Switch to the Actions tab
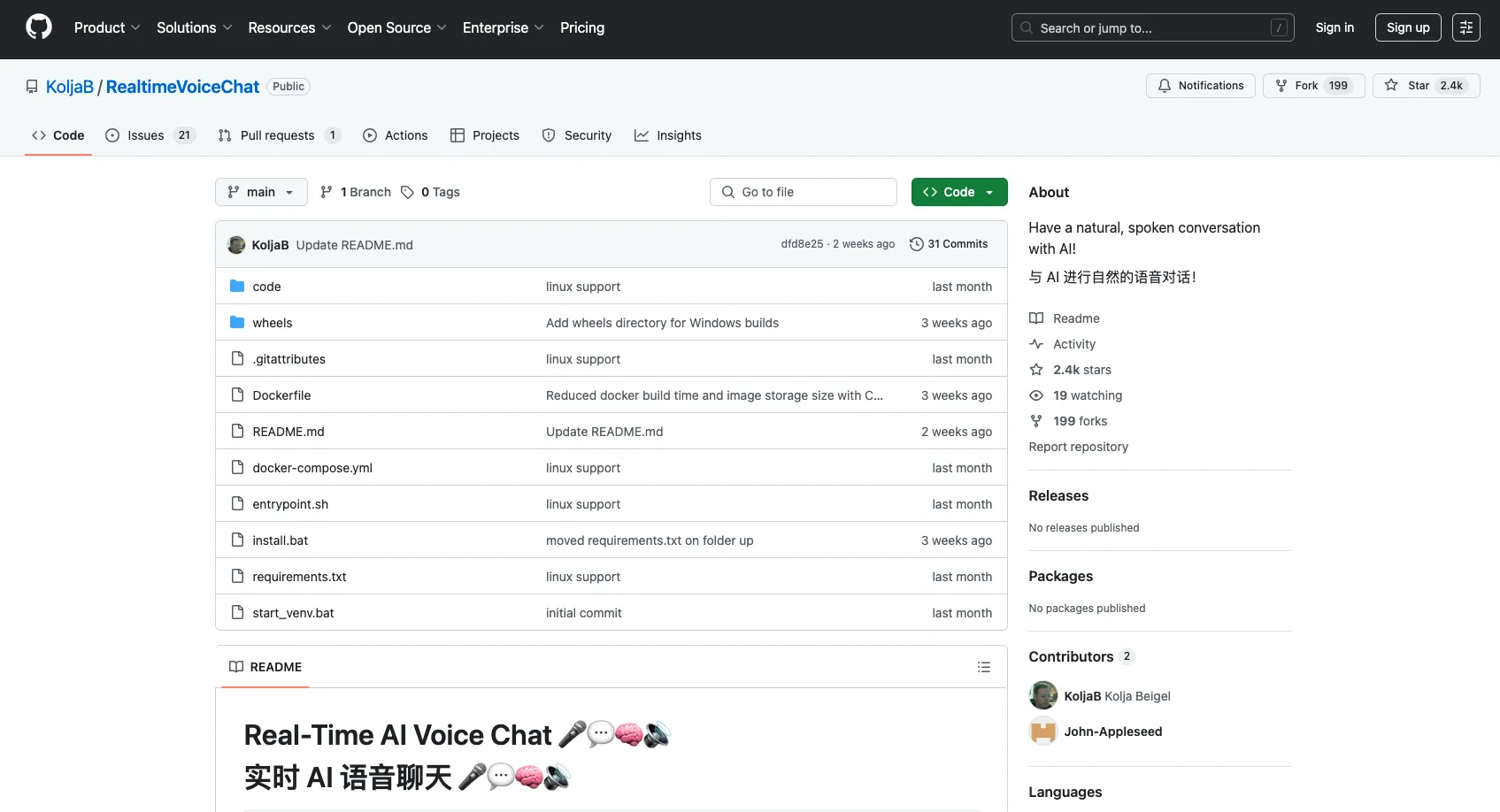 (x=396, y=135)
